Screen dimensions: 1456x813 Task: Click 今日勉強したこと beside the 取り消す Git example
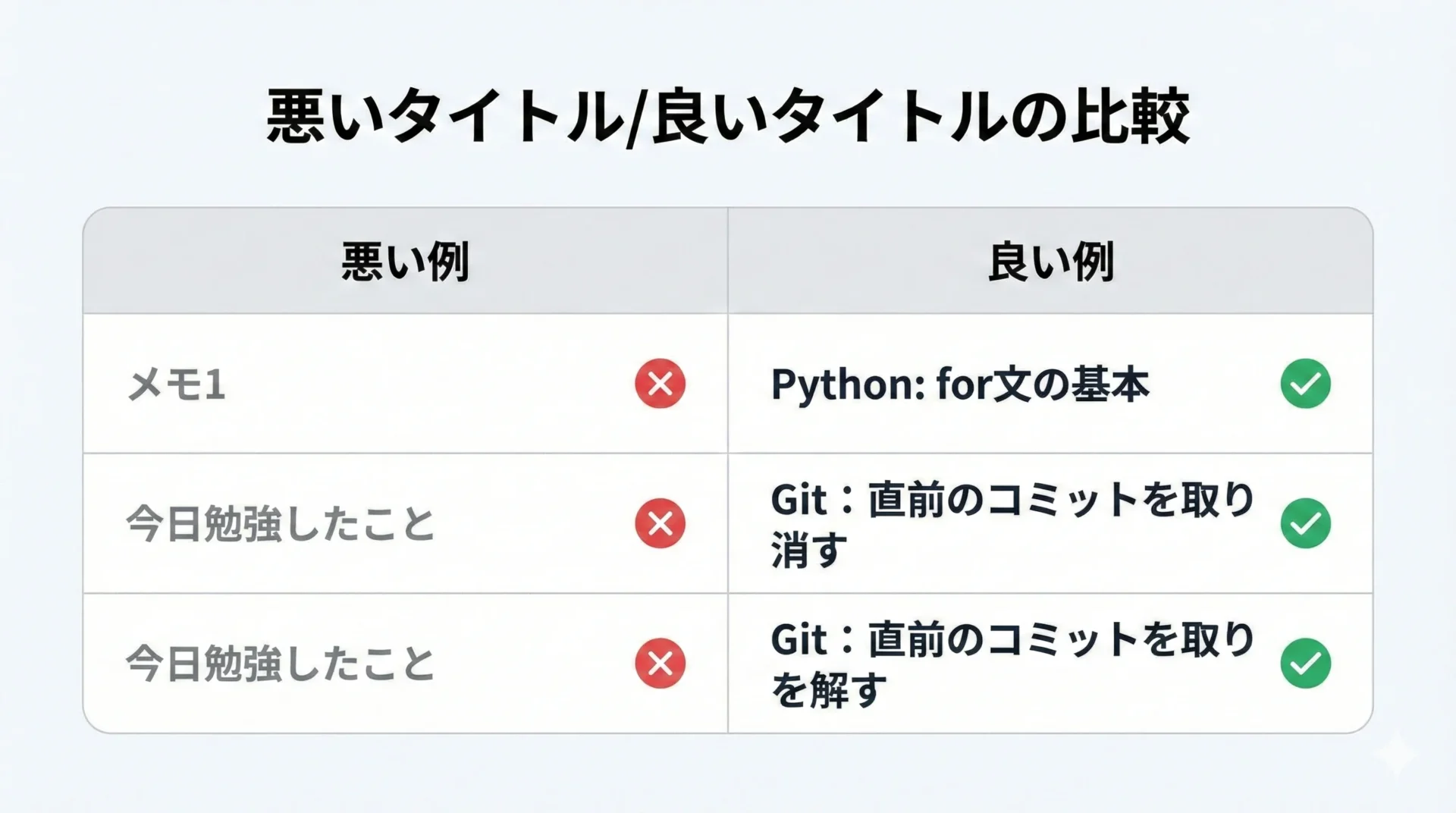(281, 524)
